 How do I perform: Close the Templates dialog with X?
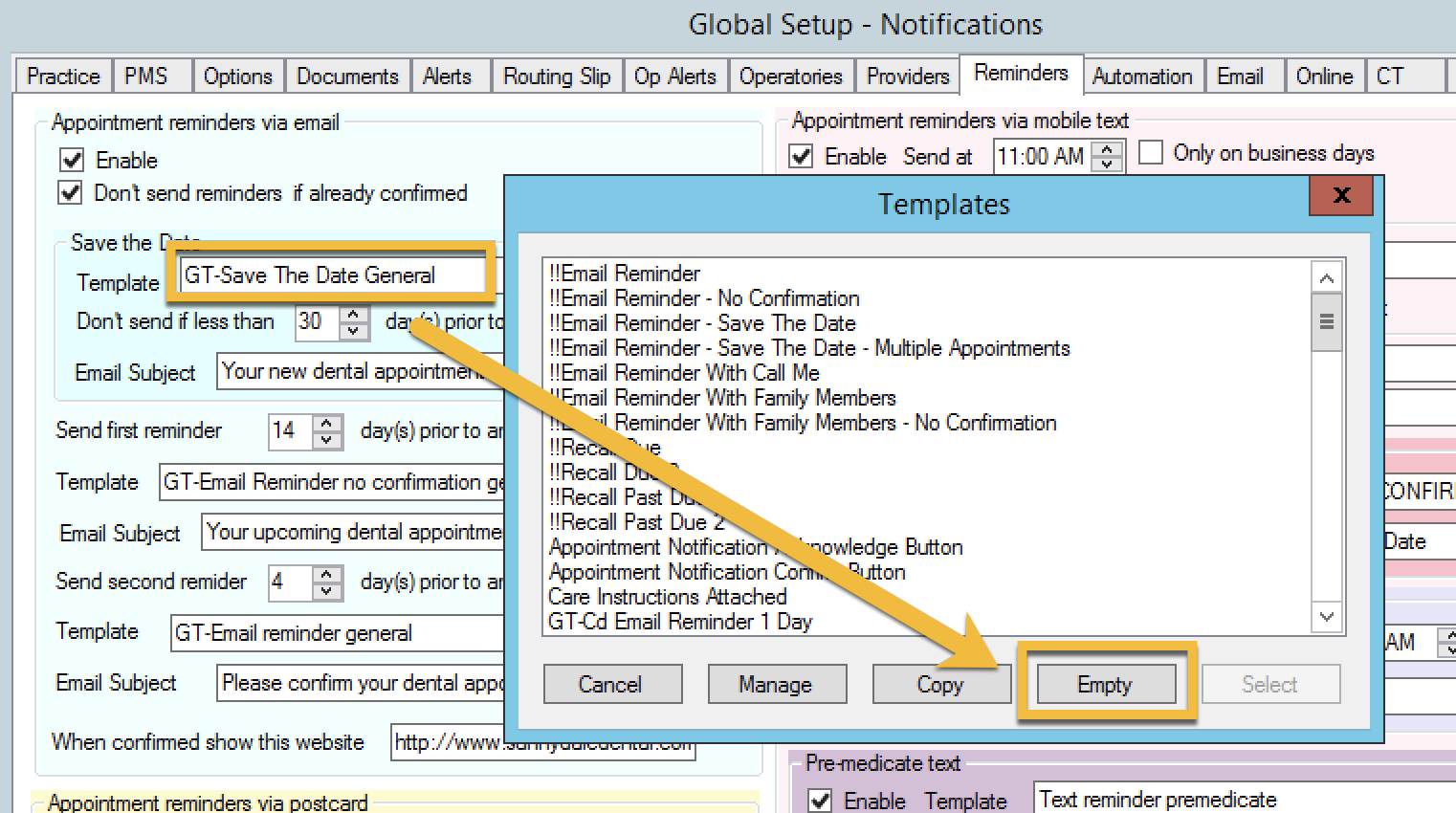pos(1341,196)
